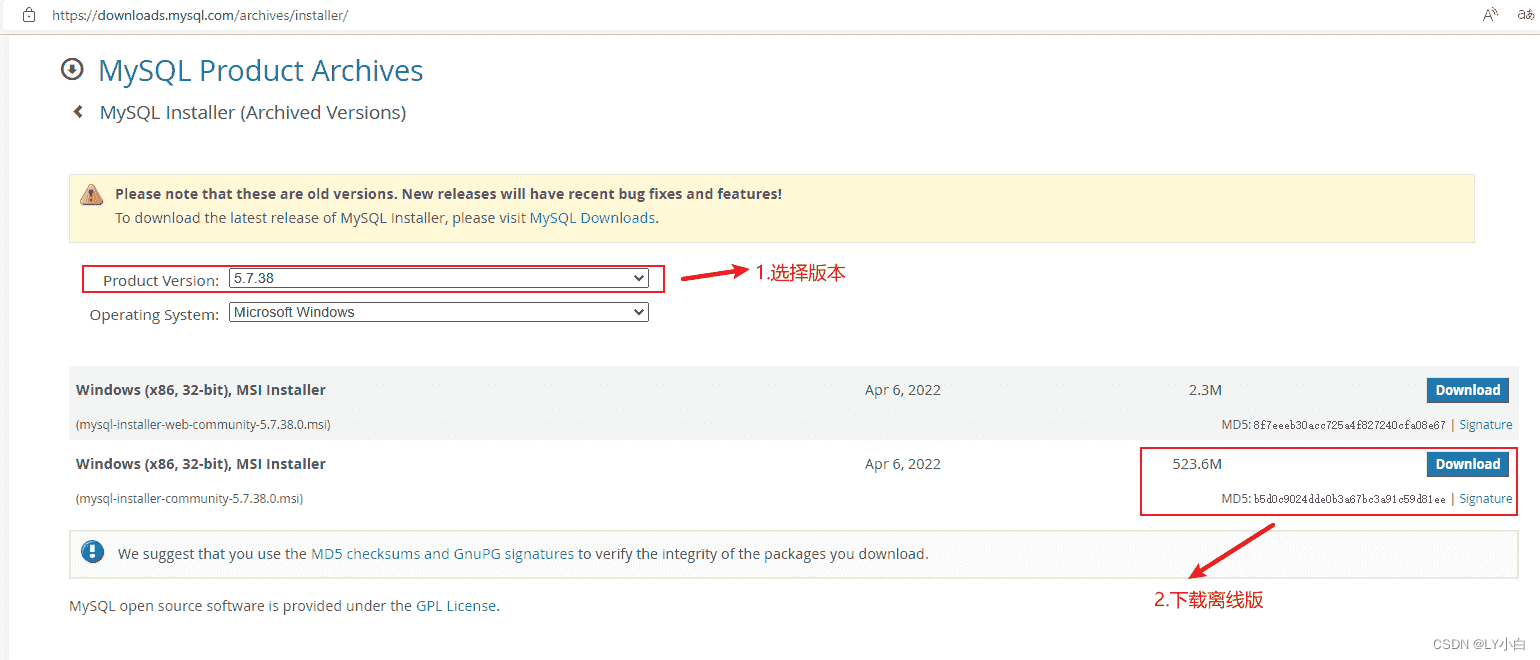
Task: Open the Product Version dropdown showing 5.7.38
Action: tap(439, 278)
